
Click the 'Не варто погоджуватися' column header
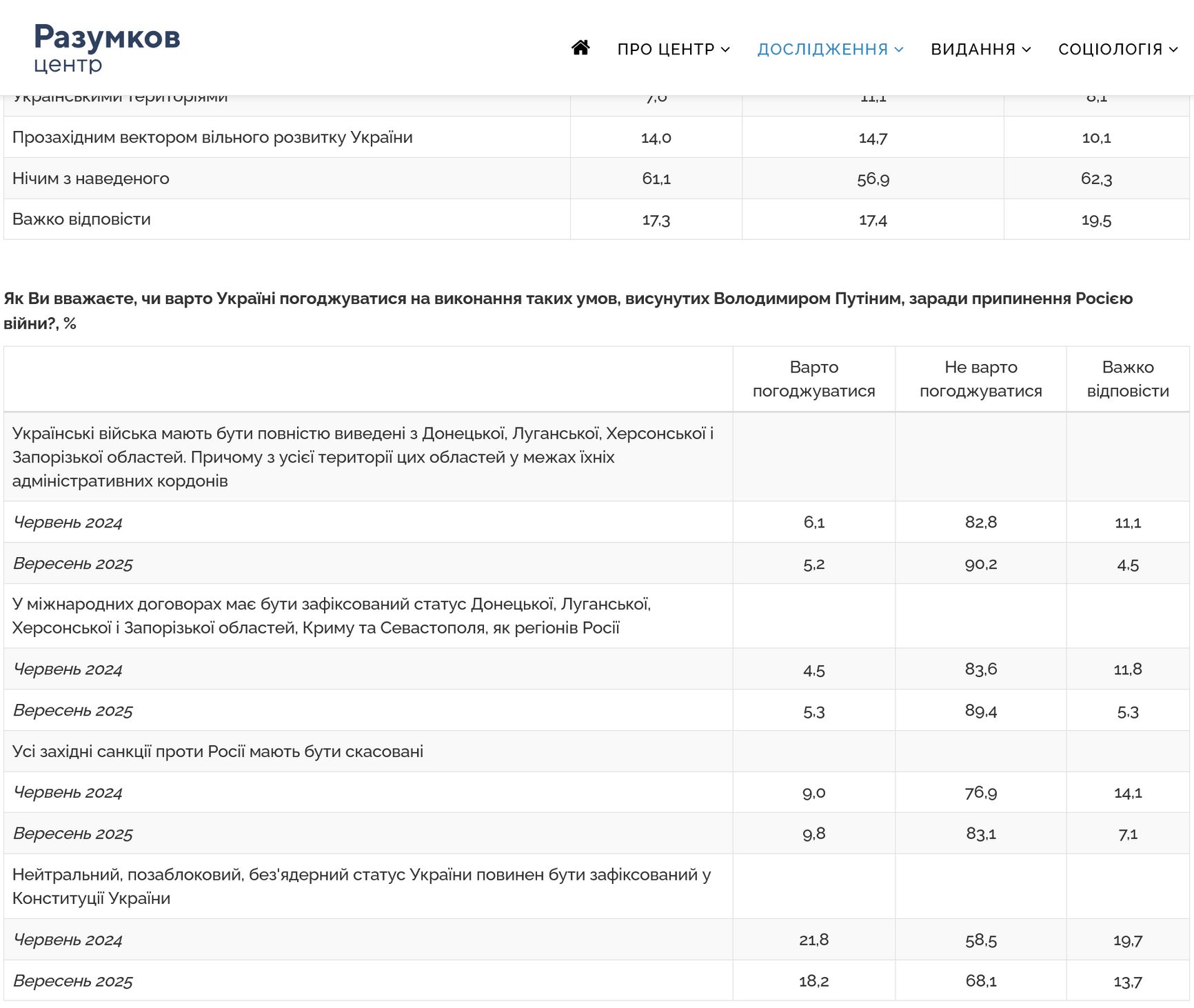(980, 379)
